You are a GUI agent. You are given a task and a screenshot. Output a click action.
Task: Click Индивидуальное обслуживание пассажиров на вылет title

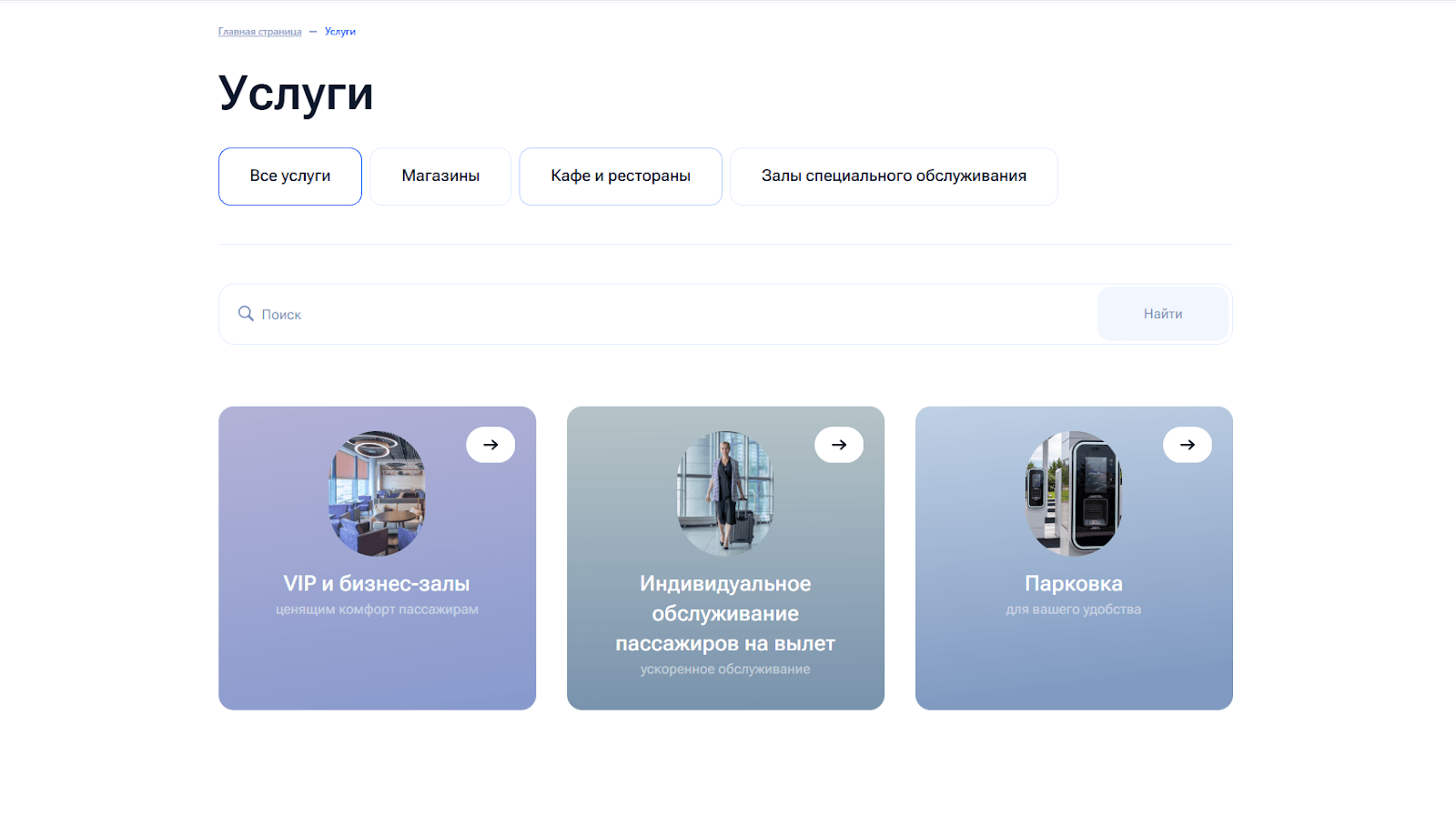(725, 614)
